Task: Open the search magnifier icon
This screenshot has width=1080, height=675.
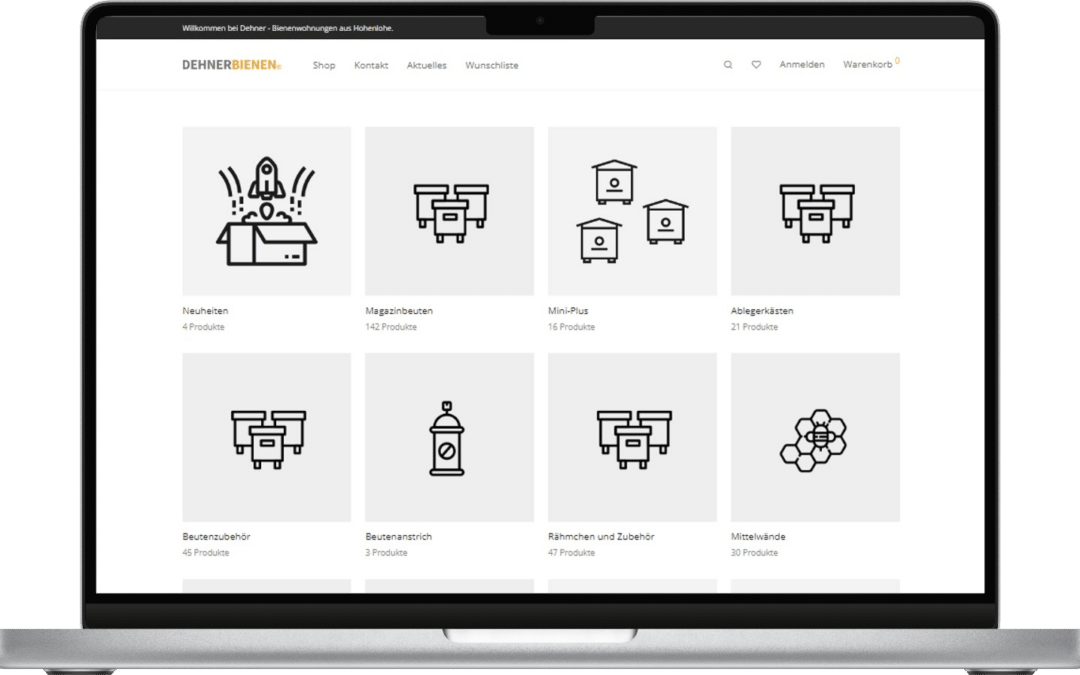Action: [x=728, y=65]
